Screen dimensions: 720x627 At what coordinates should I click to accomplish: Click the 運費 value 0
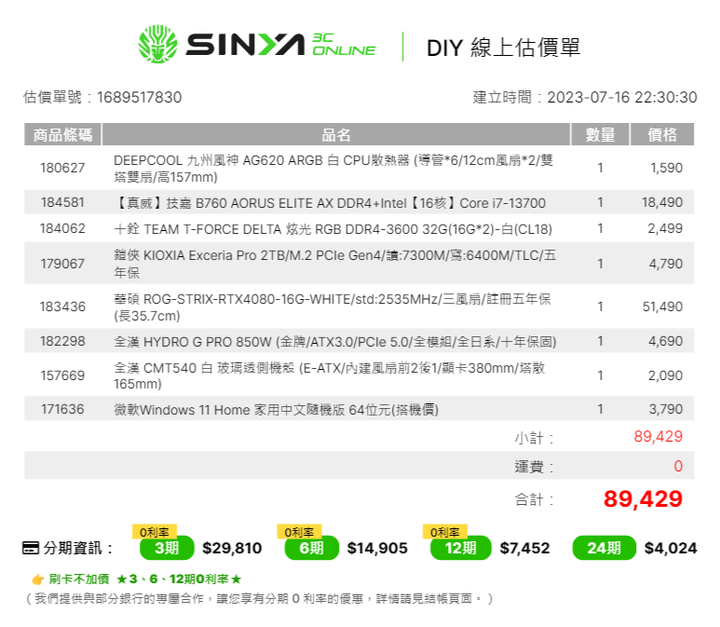[678, 466]
